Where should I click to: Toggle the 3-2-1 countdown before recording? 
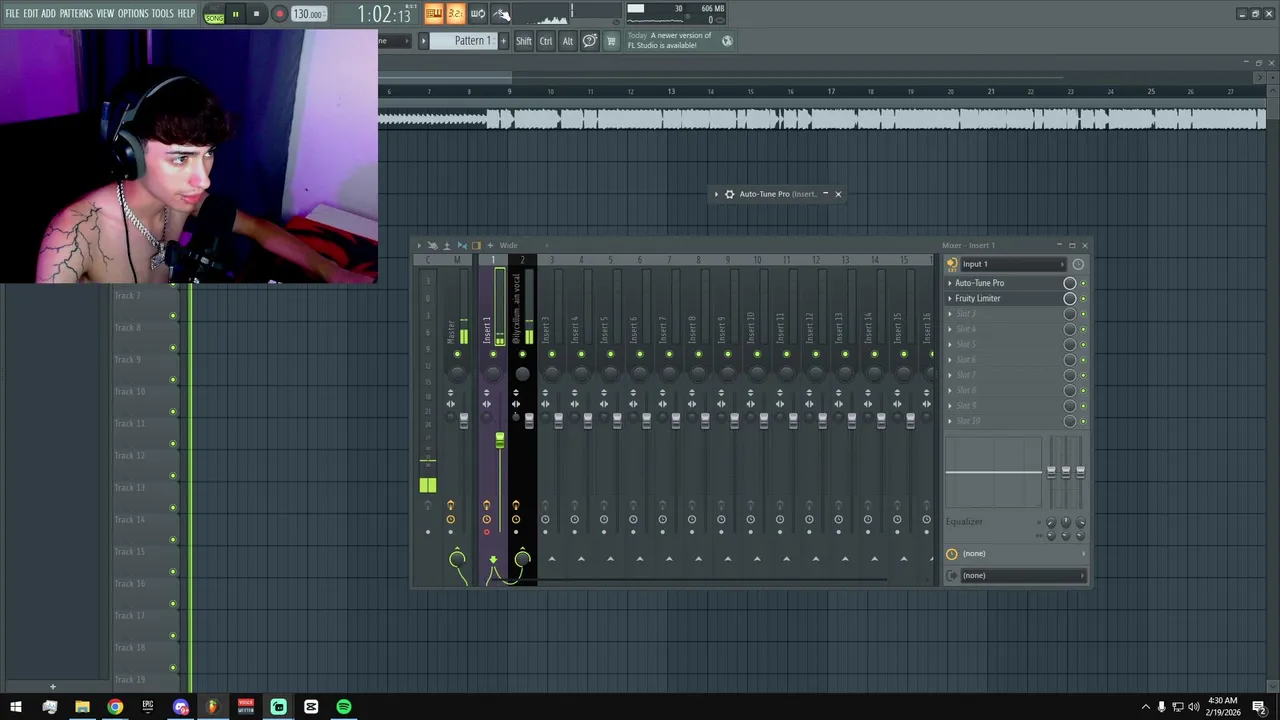tap(455, 13)
